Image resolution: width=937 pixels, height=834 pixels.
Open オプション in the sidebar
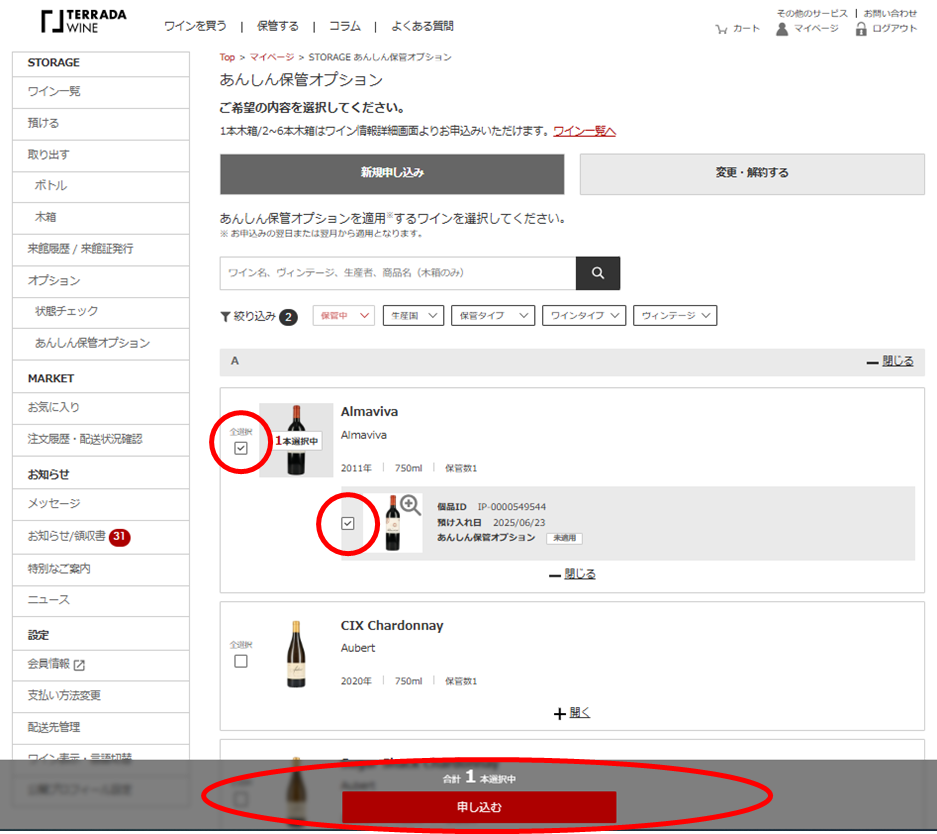pyautogui.click(x=101, y=281)
